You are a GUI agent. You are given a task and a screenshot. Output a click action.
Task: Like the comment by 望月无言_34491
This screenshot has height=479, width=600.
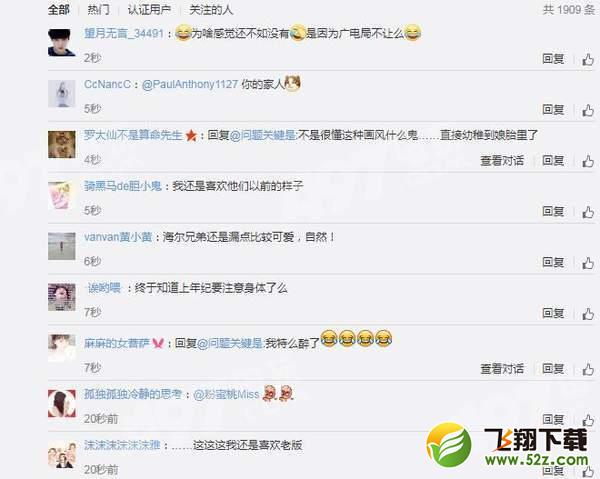pos(588,59)
